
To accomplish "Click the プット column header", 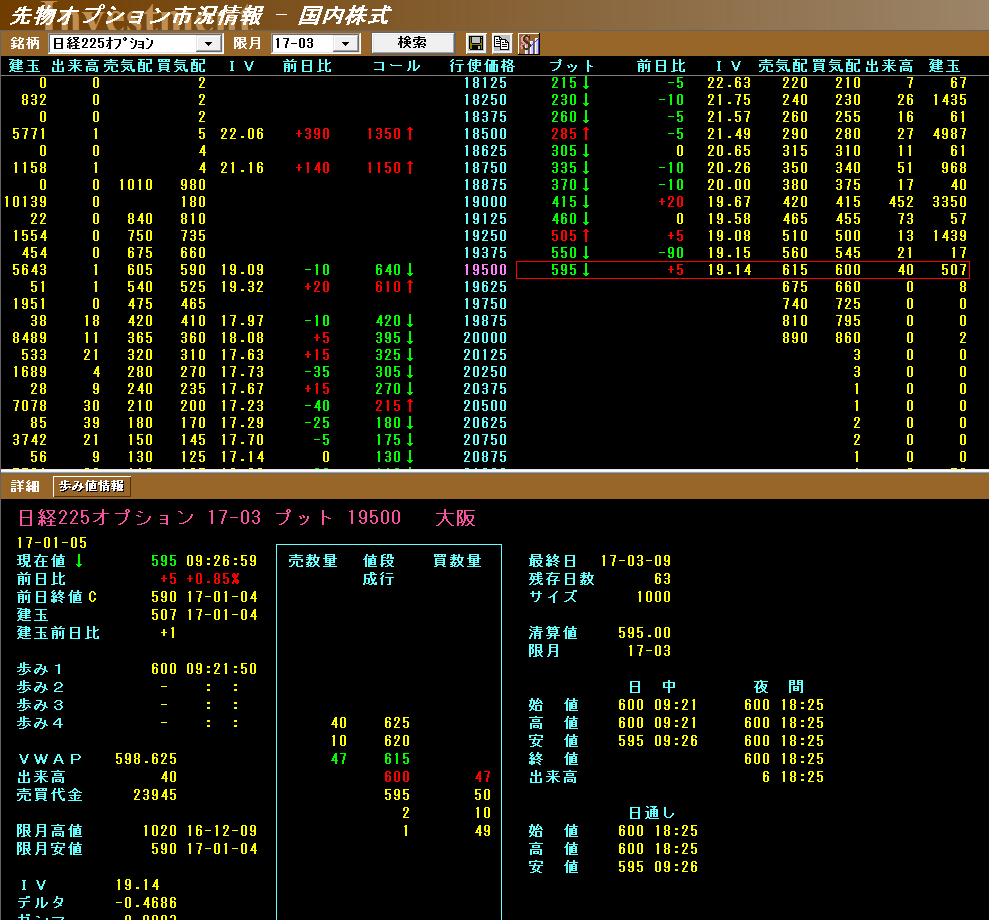I will click(x=571, y=66).
